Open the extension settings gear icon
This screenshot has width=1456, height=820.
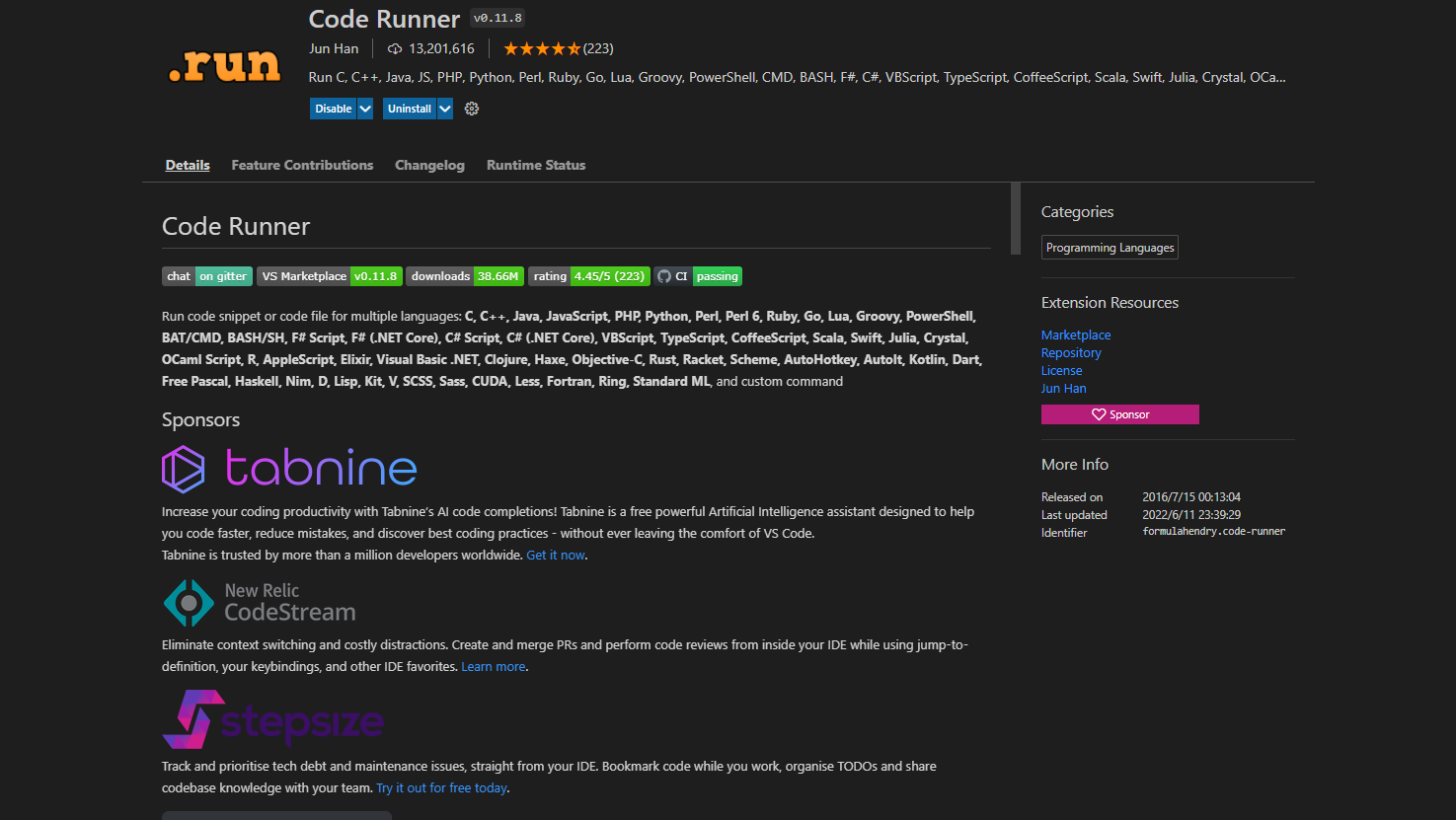(x=472, y=109)
